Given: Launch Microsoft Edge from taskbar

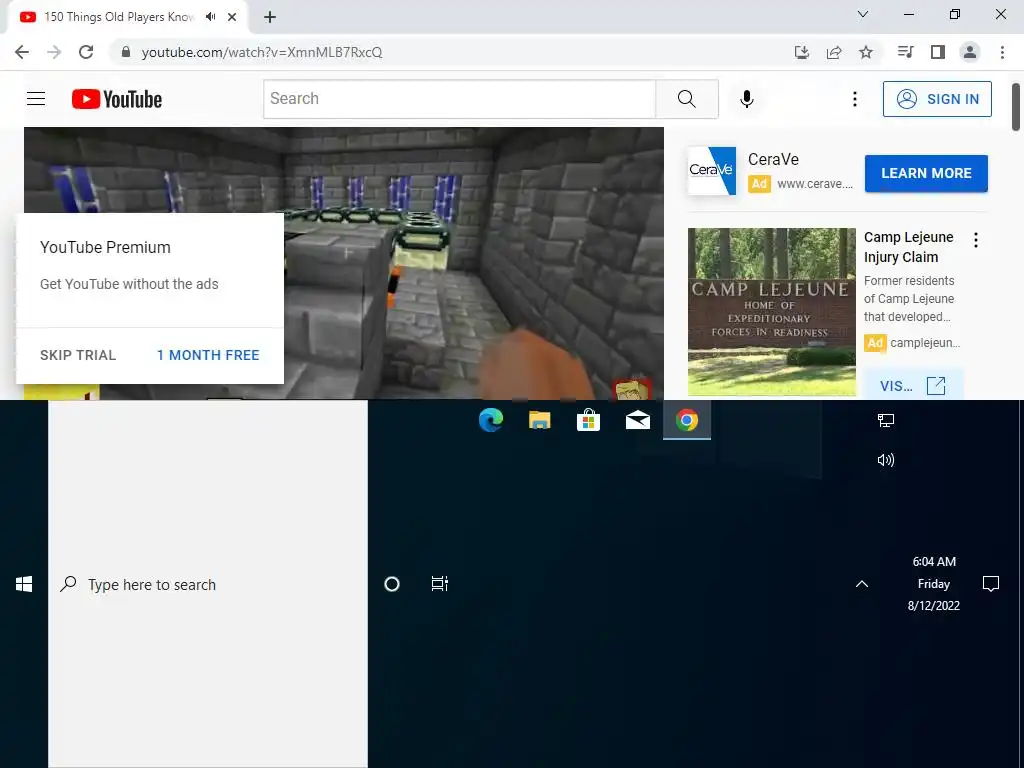Looking at the screenshot, I should [x=490, y=420].
